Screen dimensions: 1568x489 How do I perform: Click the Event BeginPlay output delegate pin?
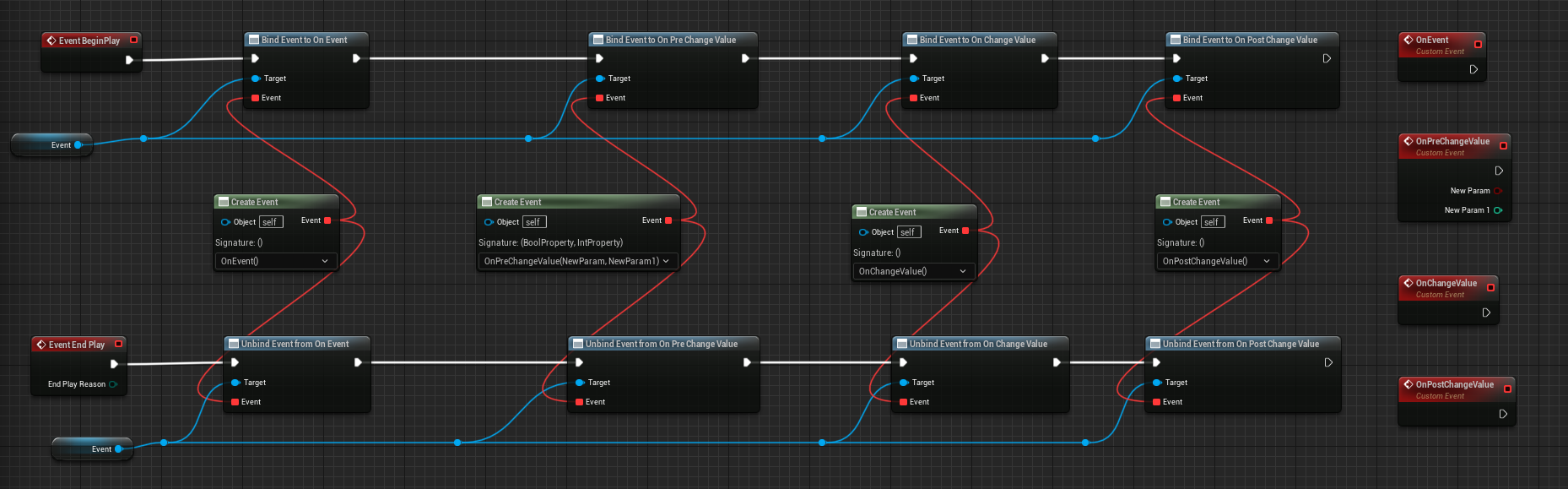click(133, 40)
